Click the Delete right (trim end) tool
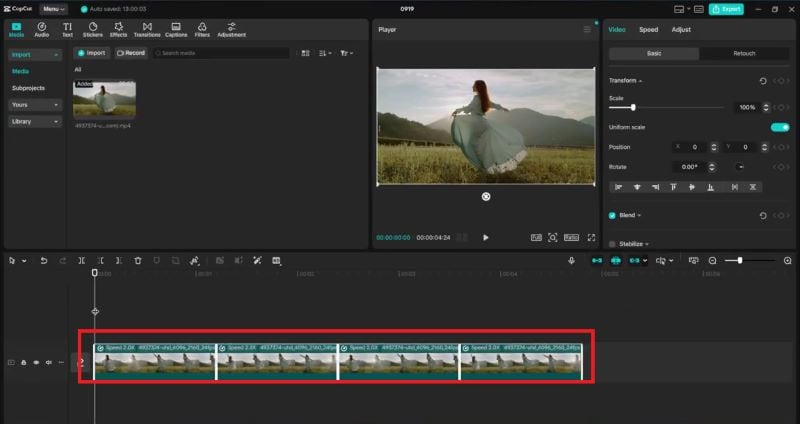 tap(119, 261)
